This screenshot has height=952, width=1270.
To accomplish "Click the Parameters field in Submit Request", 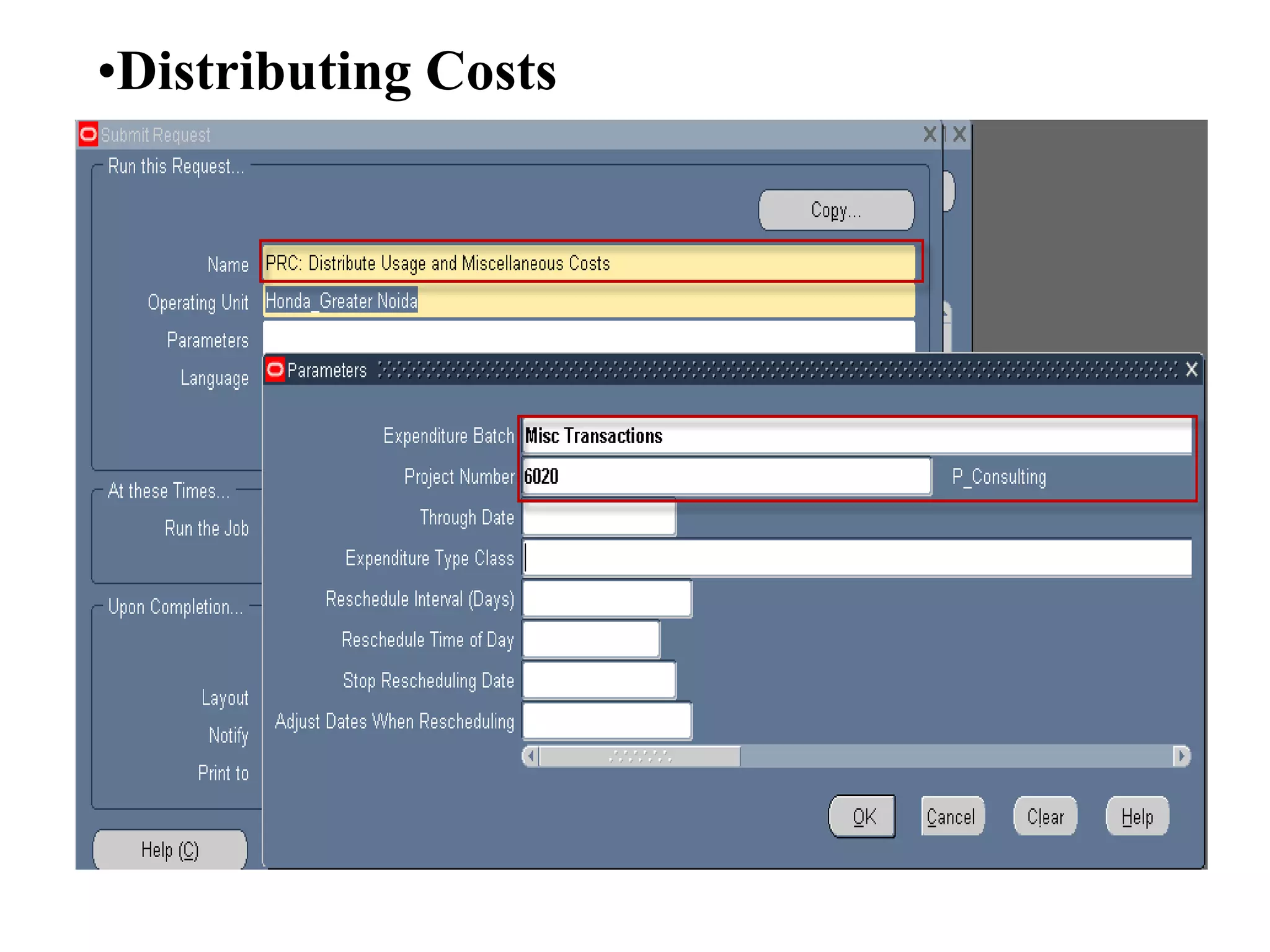I will coord(589,337).
